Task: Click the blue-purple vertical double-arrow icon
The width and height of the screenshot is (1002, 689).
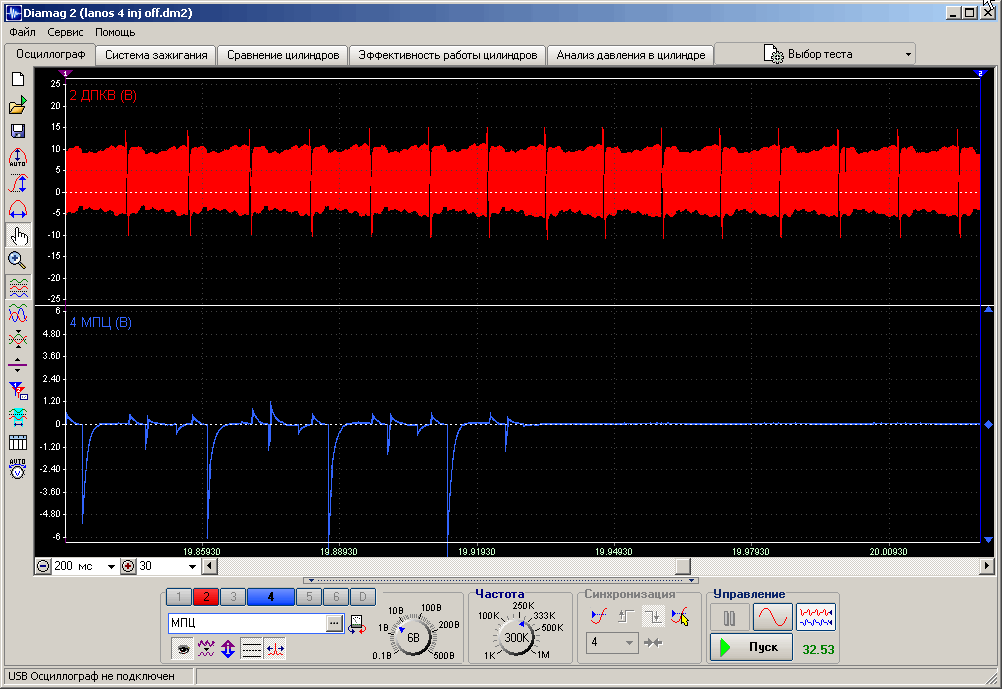Action: pyautogui.click(x=228, y=649)
